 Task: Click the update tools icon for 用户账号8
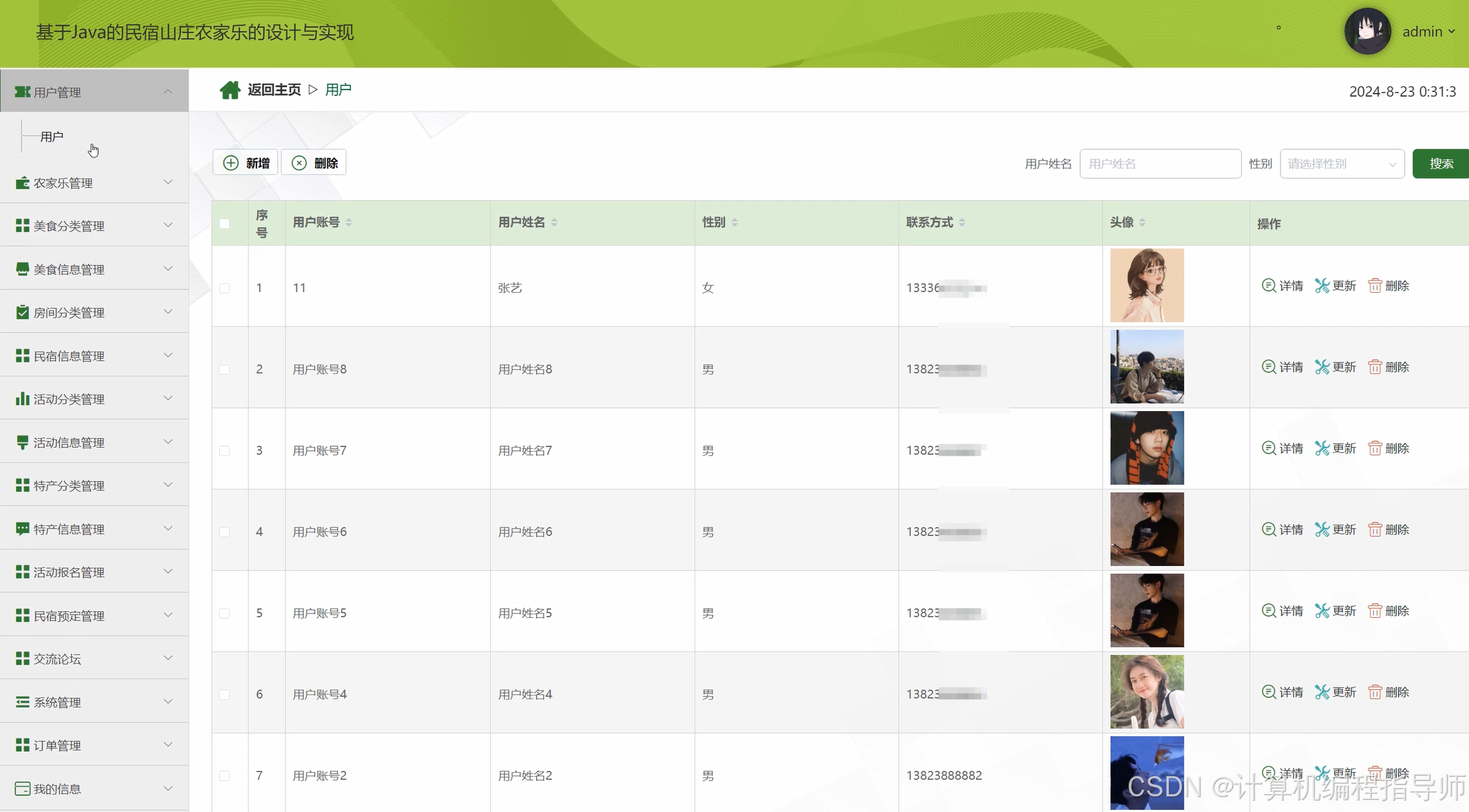(1322, 367)
